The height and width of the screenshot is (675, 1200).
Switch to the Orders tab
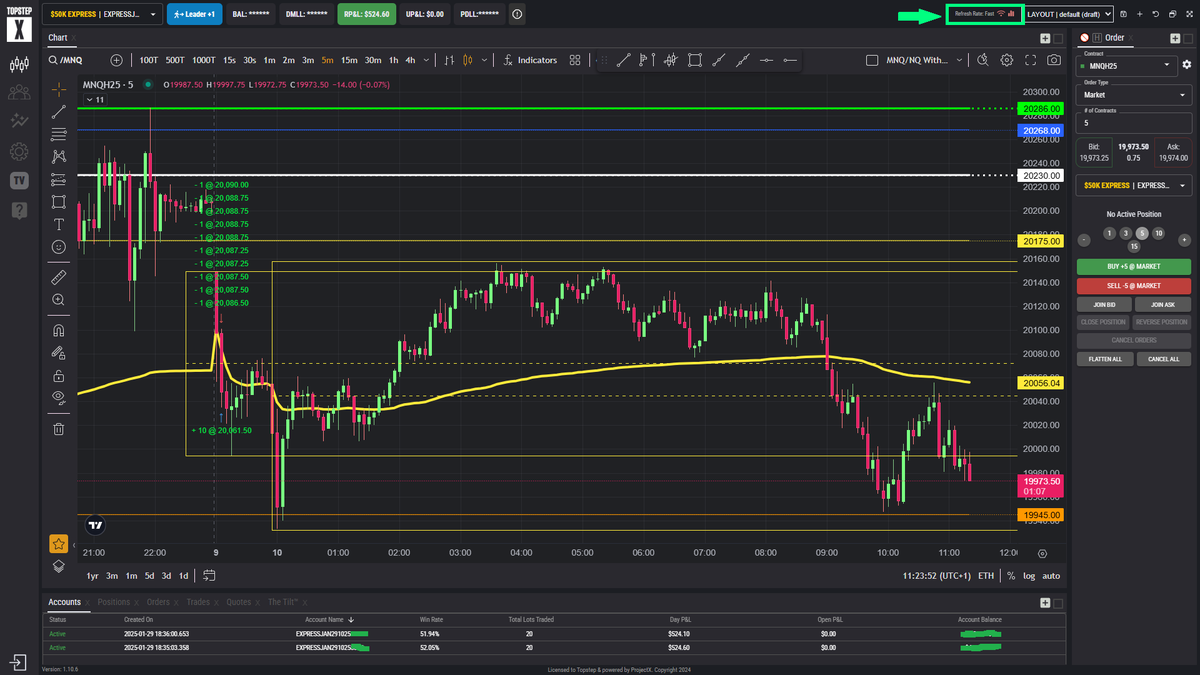pos(158,602)
